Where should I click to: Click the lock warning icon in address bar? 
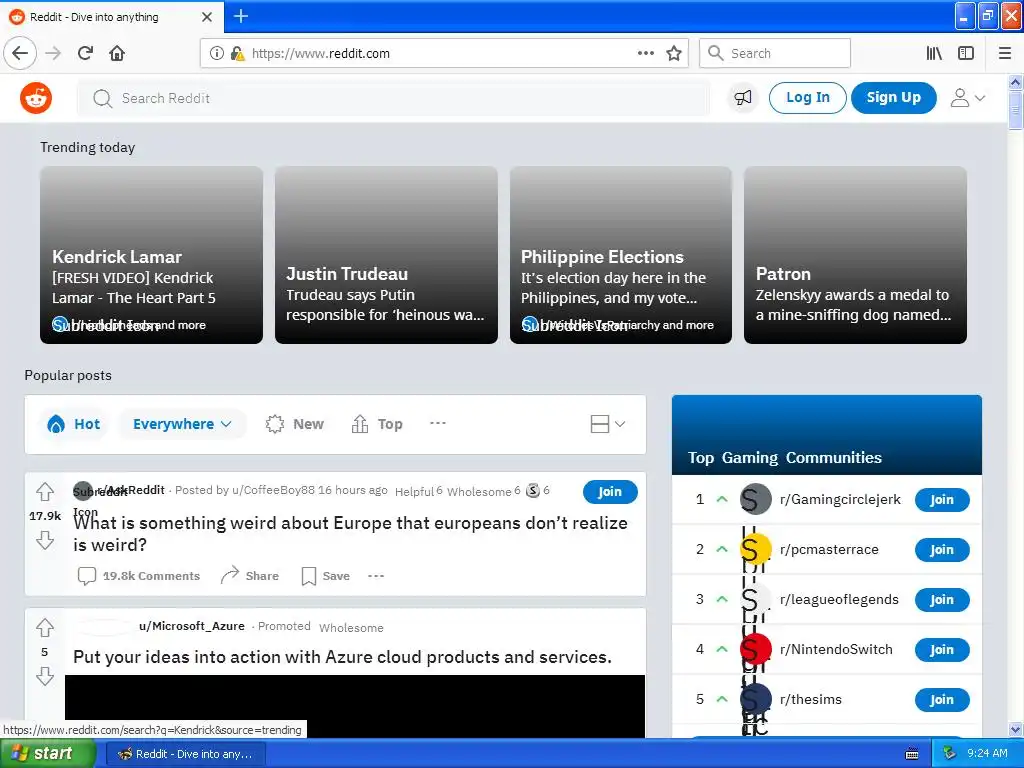[237, 53]
